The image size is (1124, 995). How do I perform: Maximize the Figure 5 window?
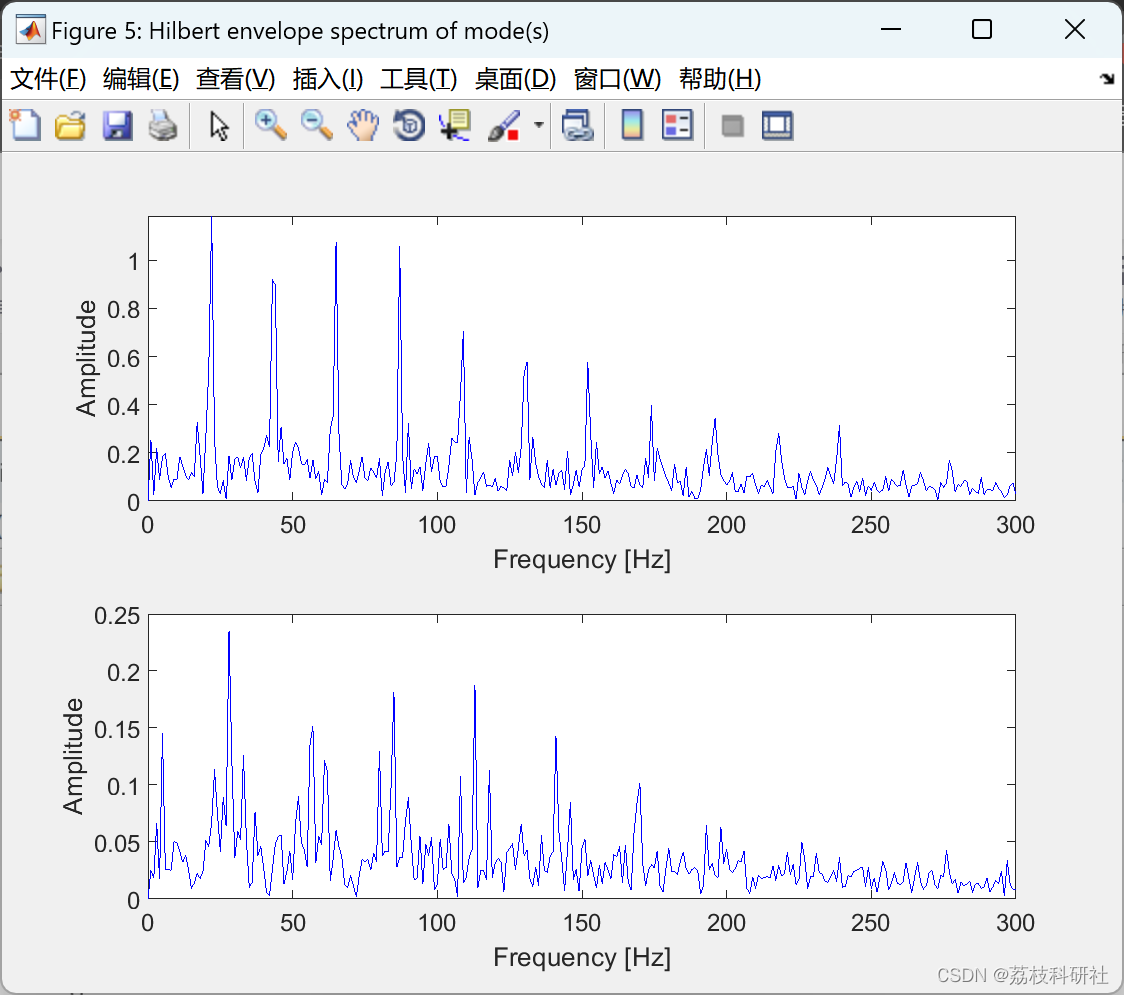[981, 29]
